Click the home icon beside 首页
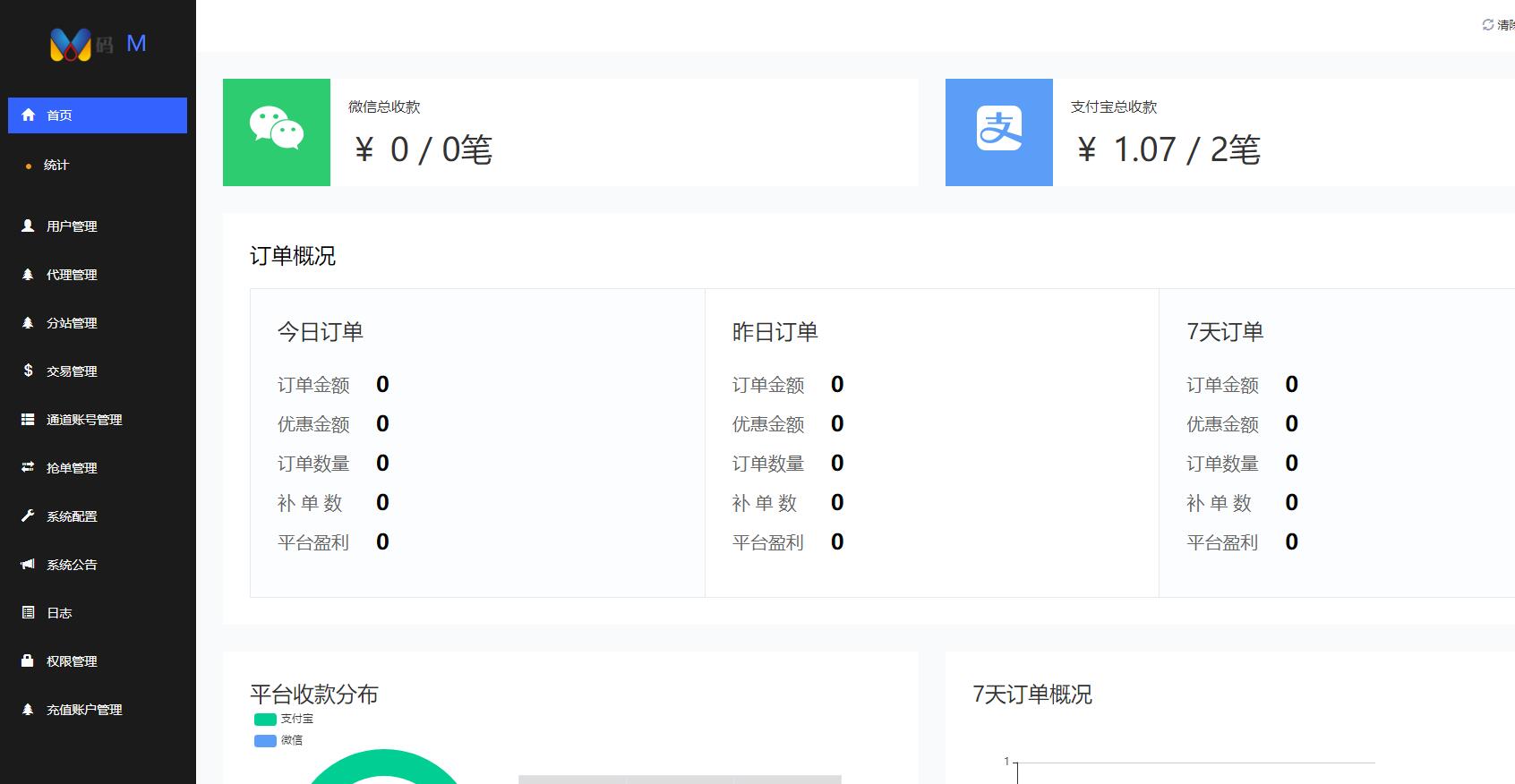The width and height of the screenshot is (1515, 784). 28,115
